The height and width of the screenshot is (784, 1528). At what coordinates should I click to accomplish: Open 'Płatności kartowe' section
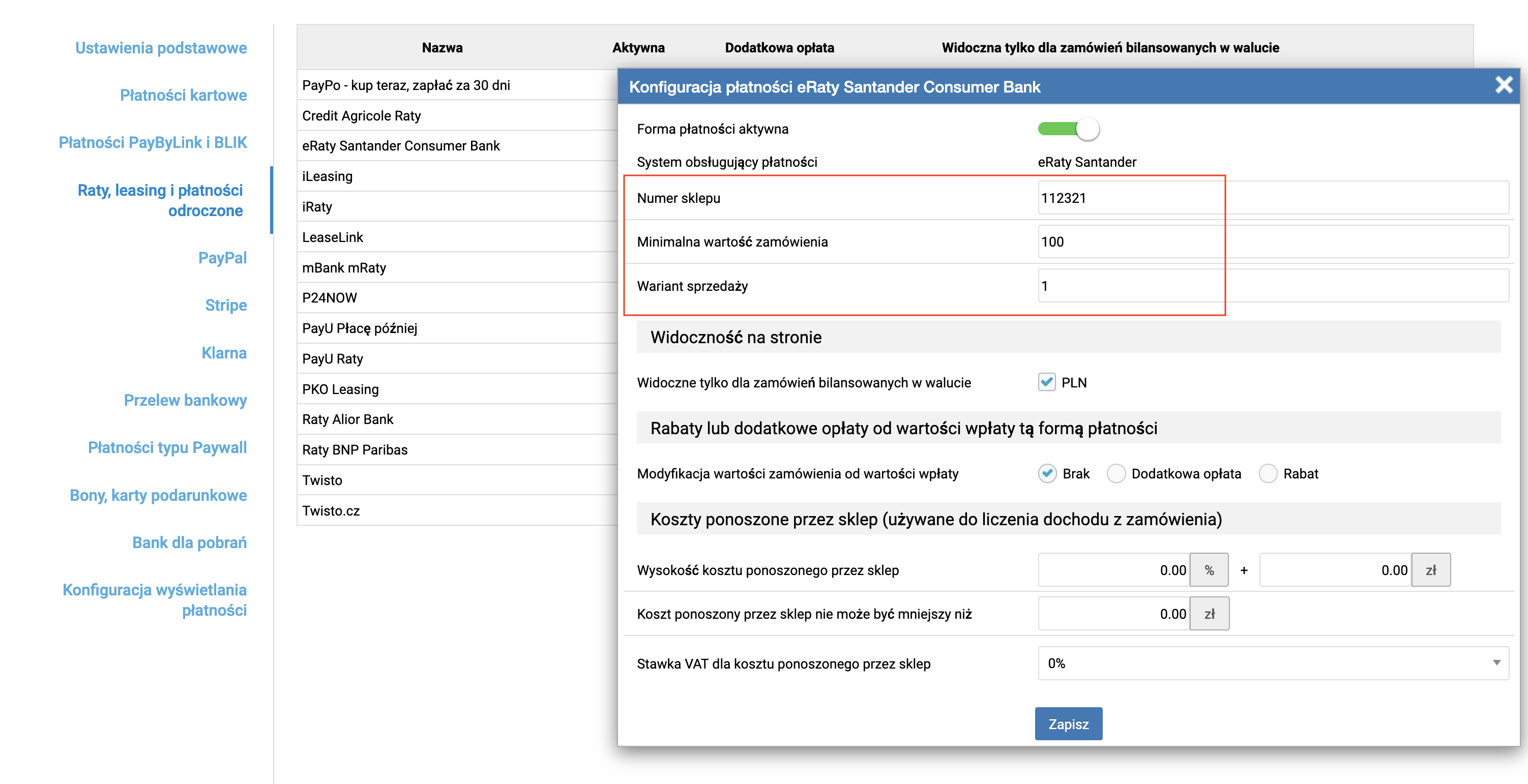click(x=183, y=95)
